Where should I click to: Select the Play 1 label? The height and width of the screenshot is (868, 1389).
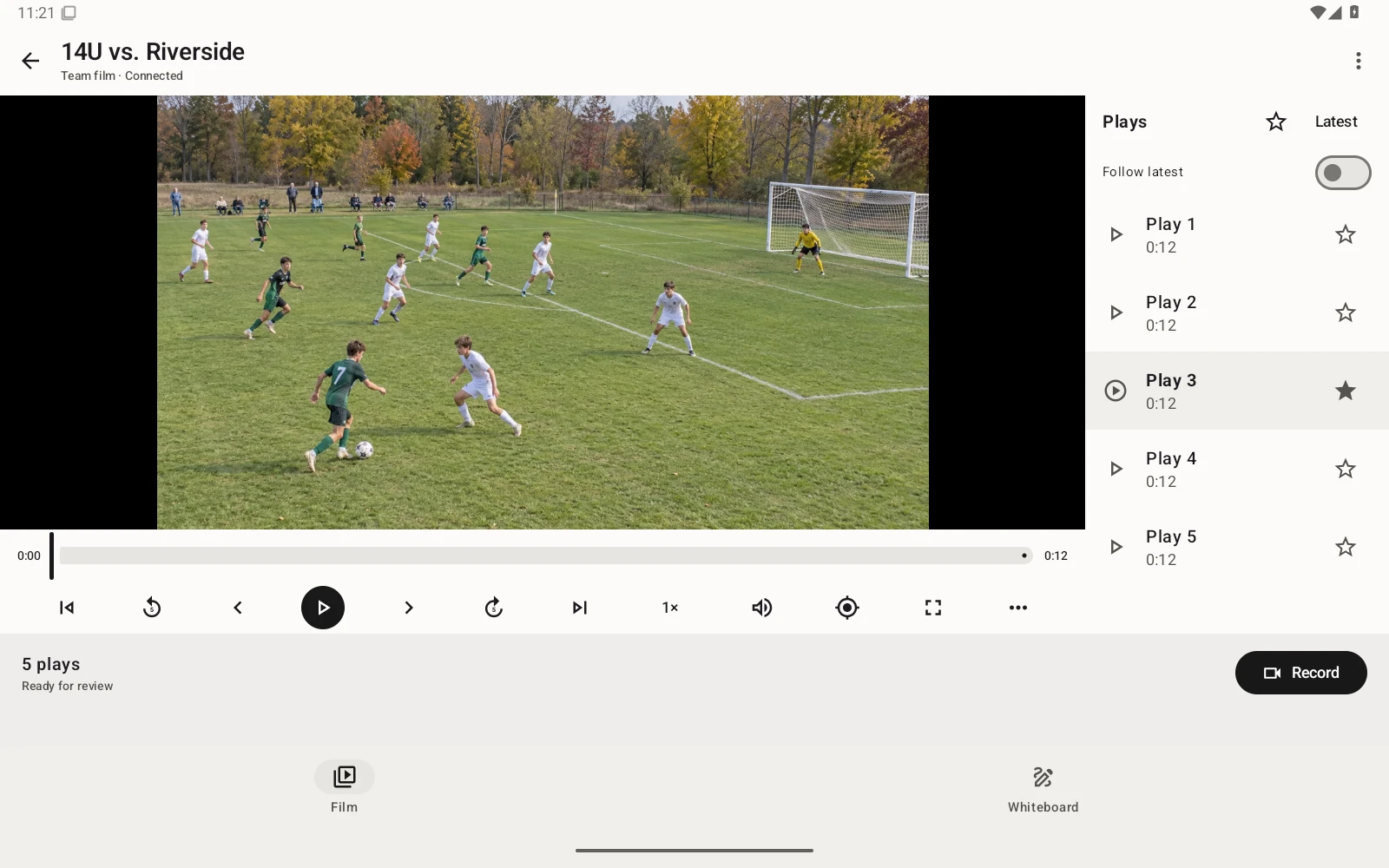pos(1170,224)
